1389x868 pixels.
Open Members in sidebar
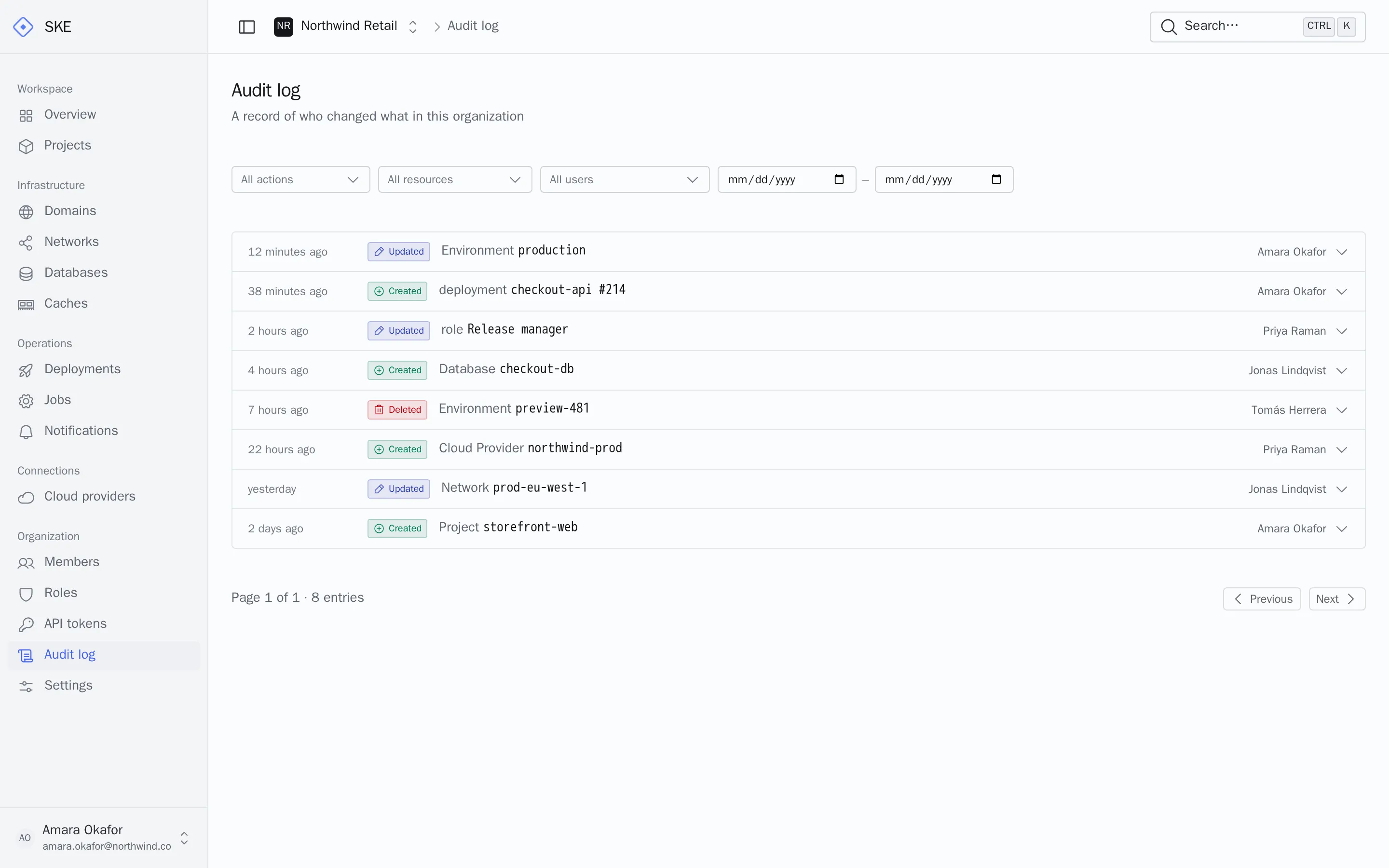(104, 563)
